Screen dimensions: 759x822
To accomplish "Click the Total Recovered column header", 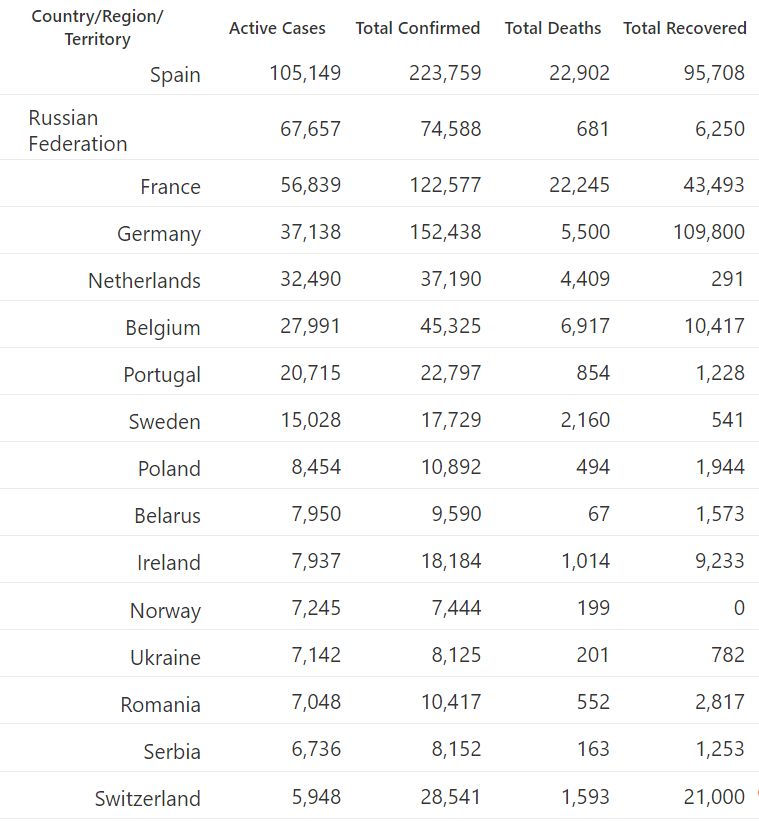I will coord(685,28).
